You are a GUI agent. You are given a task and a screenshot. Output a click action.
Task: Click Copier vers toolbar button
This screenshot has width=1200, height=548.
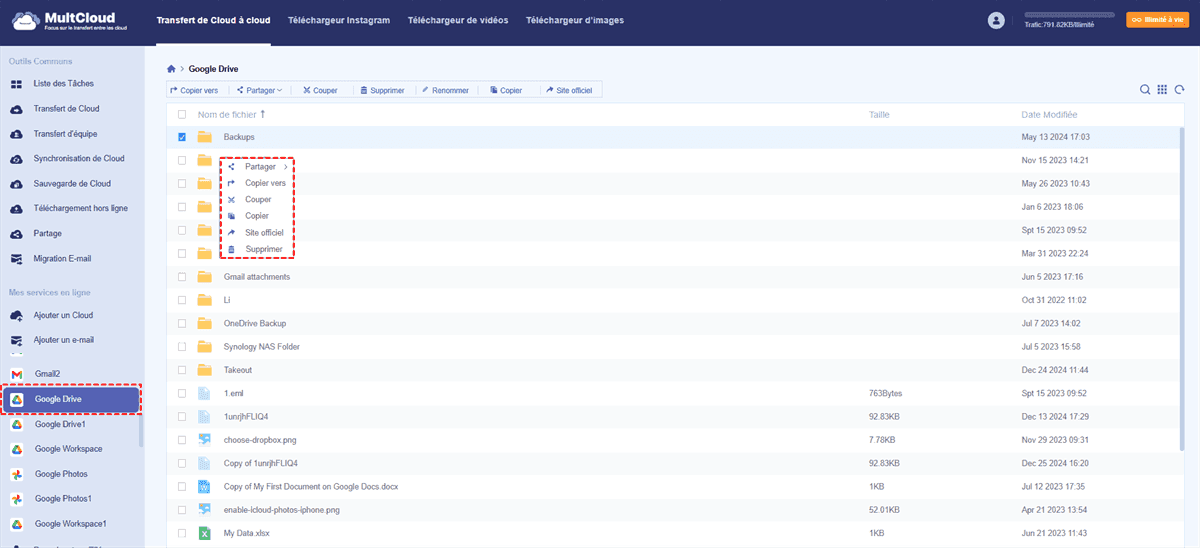(194, 90)
